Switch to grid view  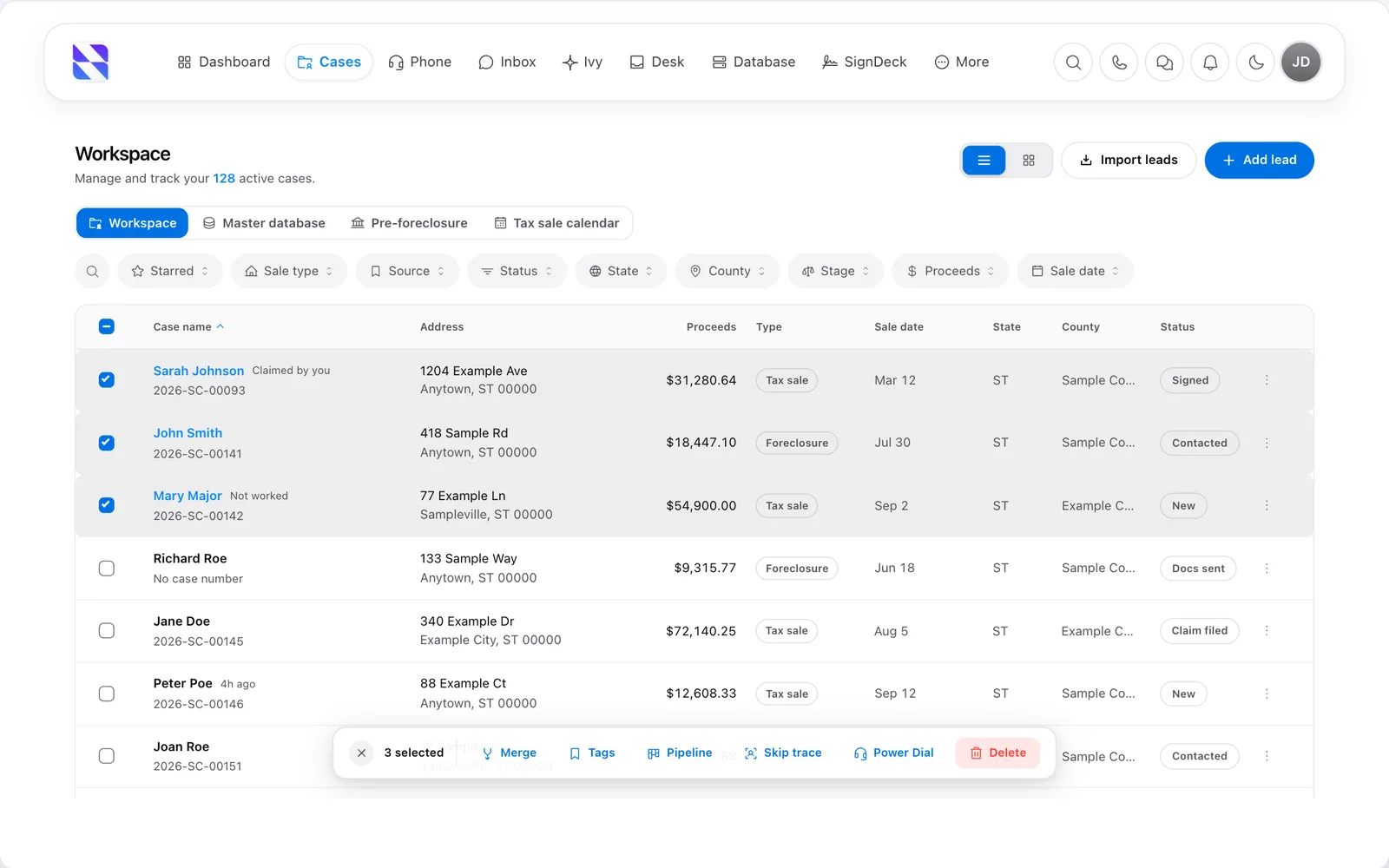pos(1029,161)
